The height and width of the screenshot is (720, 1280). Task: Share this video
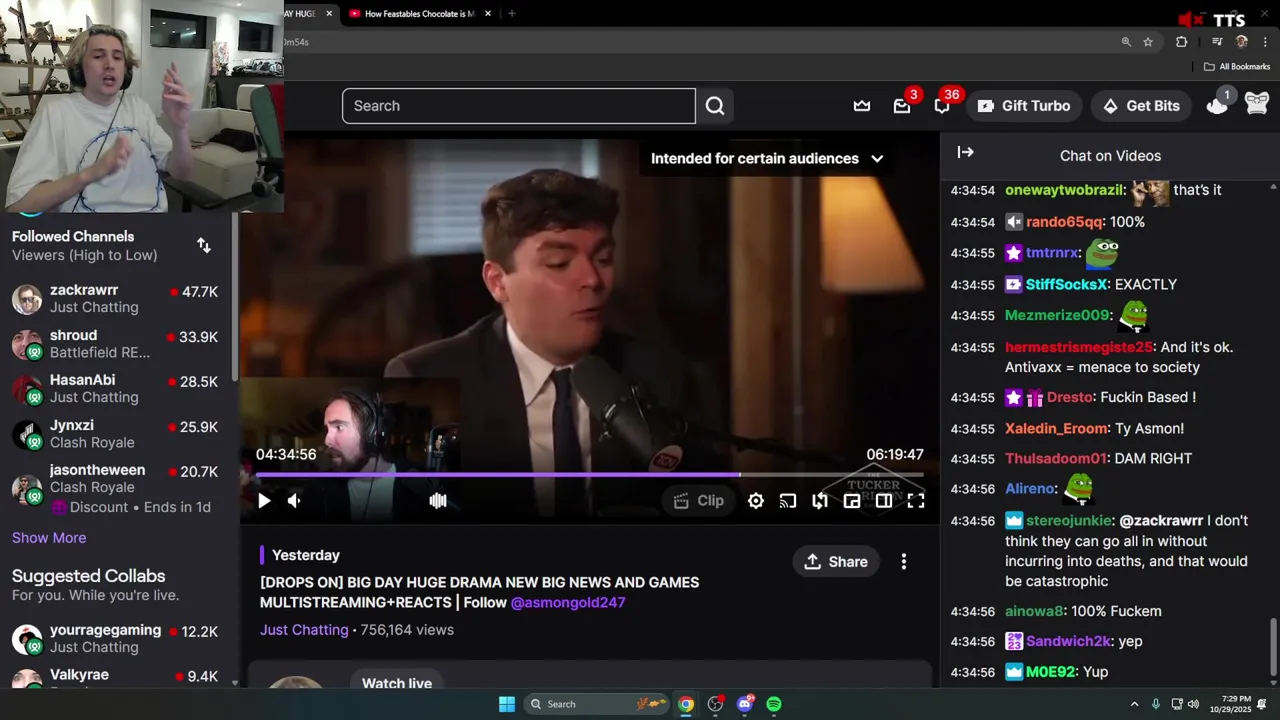click(x=836, y=562)
